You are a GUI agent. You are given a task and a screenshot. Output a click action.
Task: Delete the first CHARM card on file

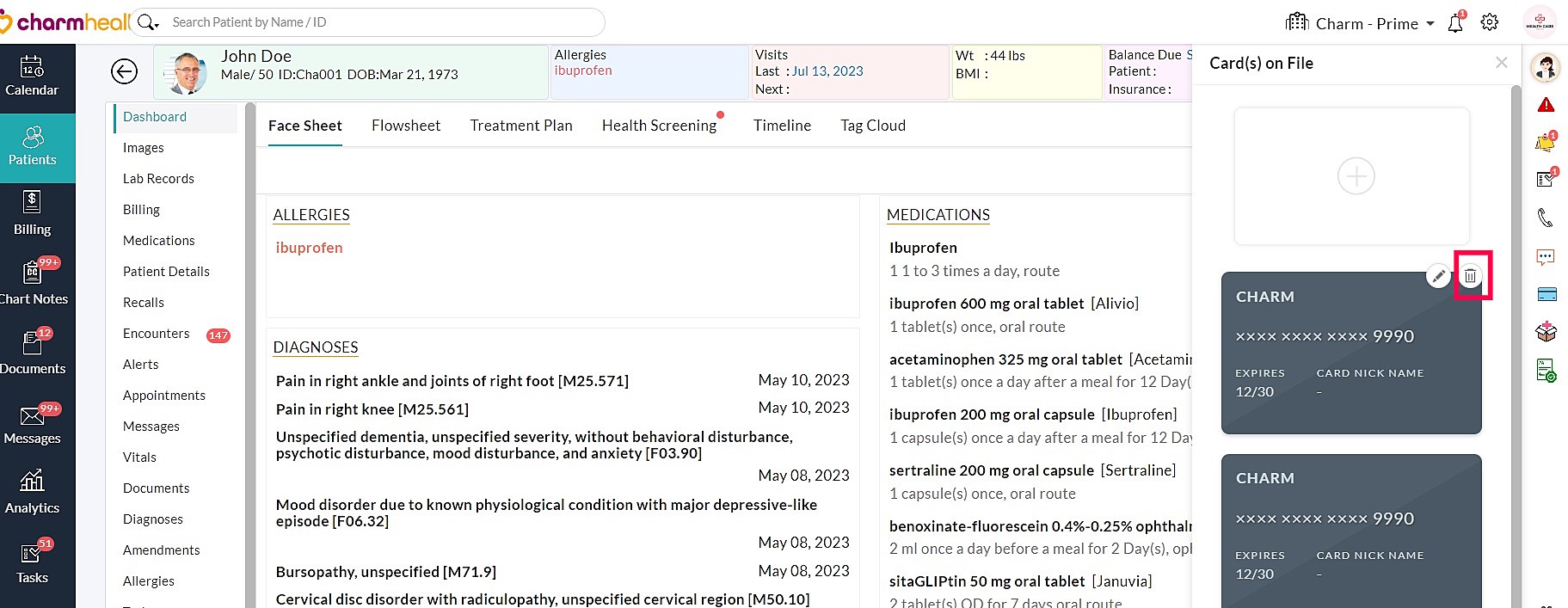(1471, 276)
